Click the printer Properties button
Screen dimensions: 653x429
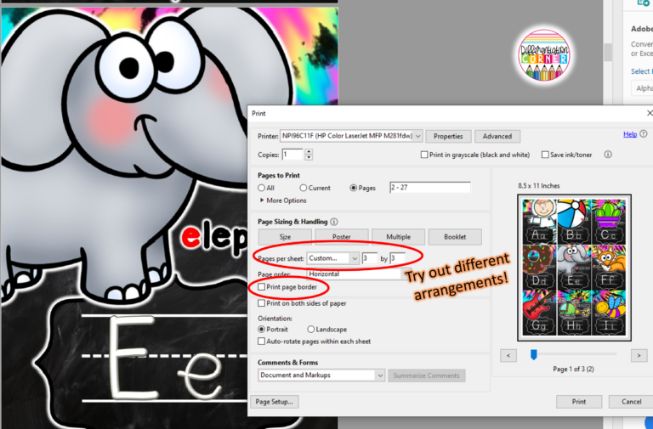point(448,136)
